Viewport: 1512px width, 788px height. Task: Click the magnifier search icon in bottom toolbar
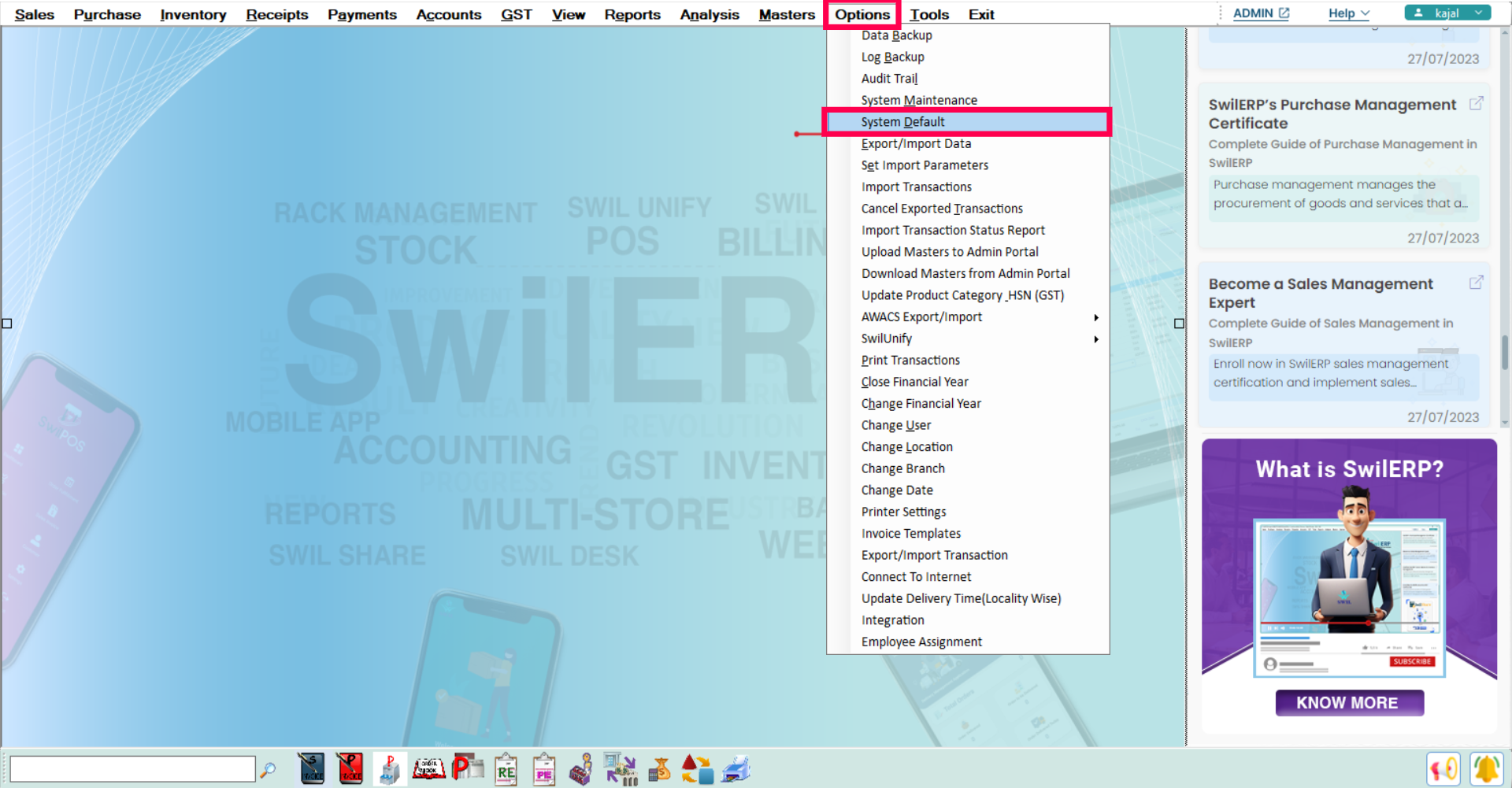tap(268, 769)
